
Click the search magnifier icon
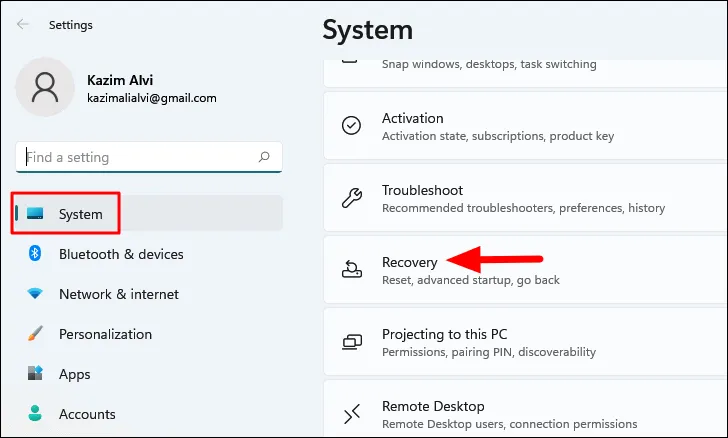coord(264,157)
